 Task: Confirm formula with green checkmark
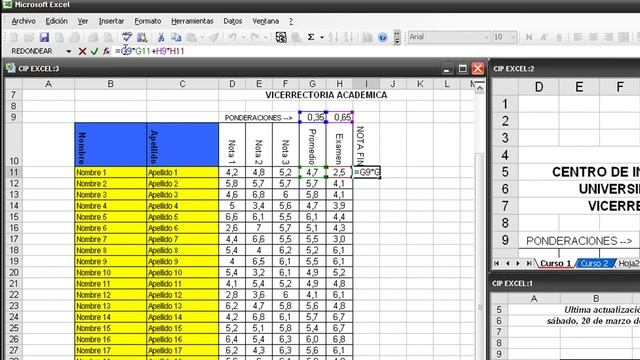pos(94,51)
